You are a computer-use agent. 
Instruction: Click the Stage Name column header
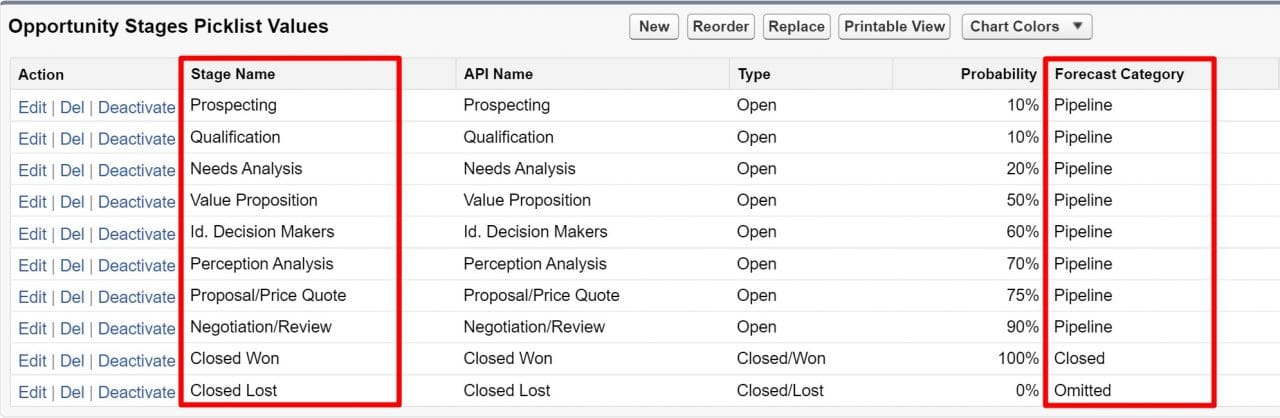232,74
